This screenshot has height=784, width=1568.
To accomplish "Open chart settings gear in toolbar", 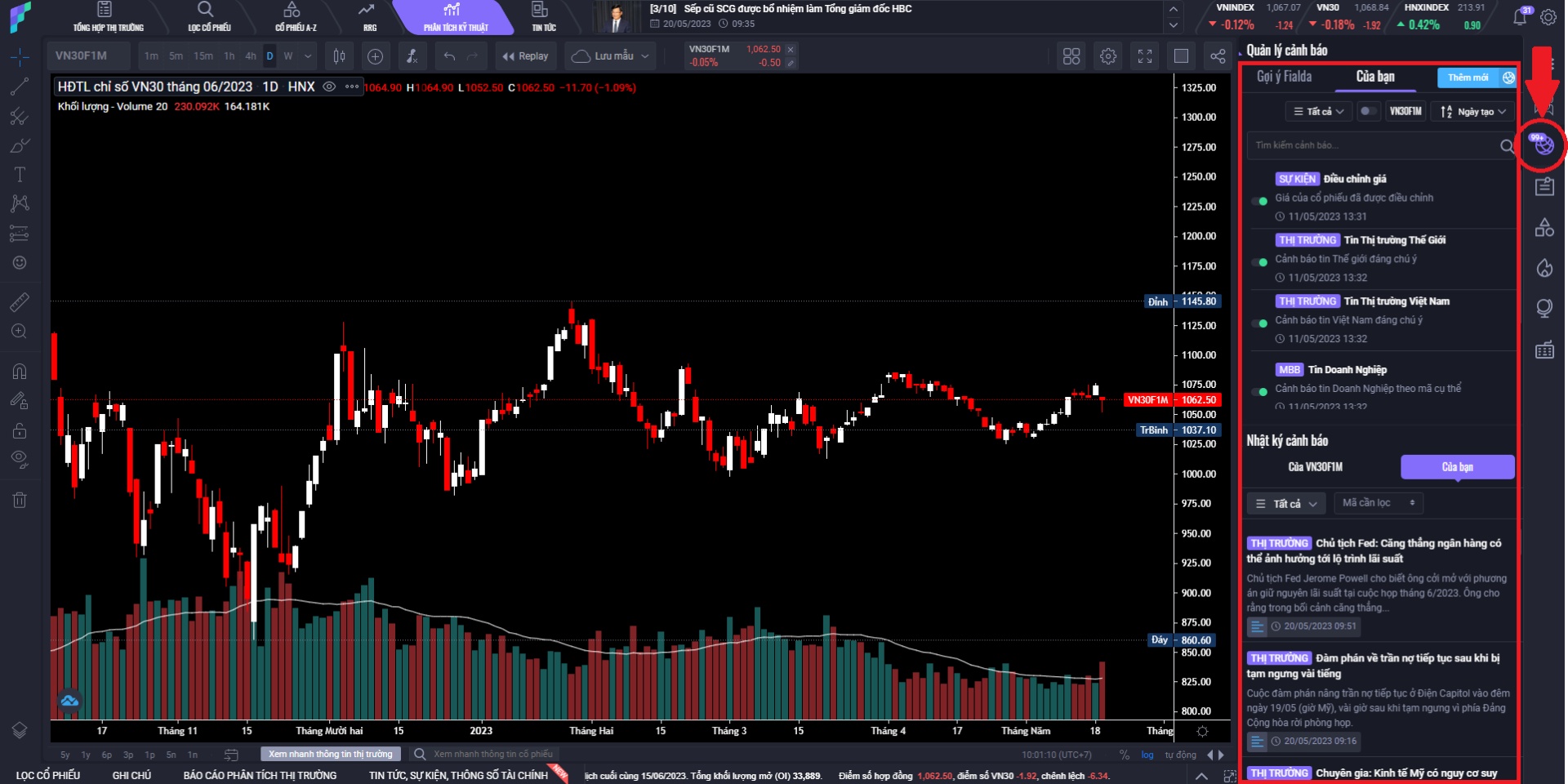I will [x=1107, y=56].
